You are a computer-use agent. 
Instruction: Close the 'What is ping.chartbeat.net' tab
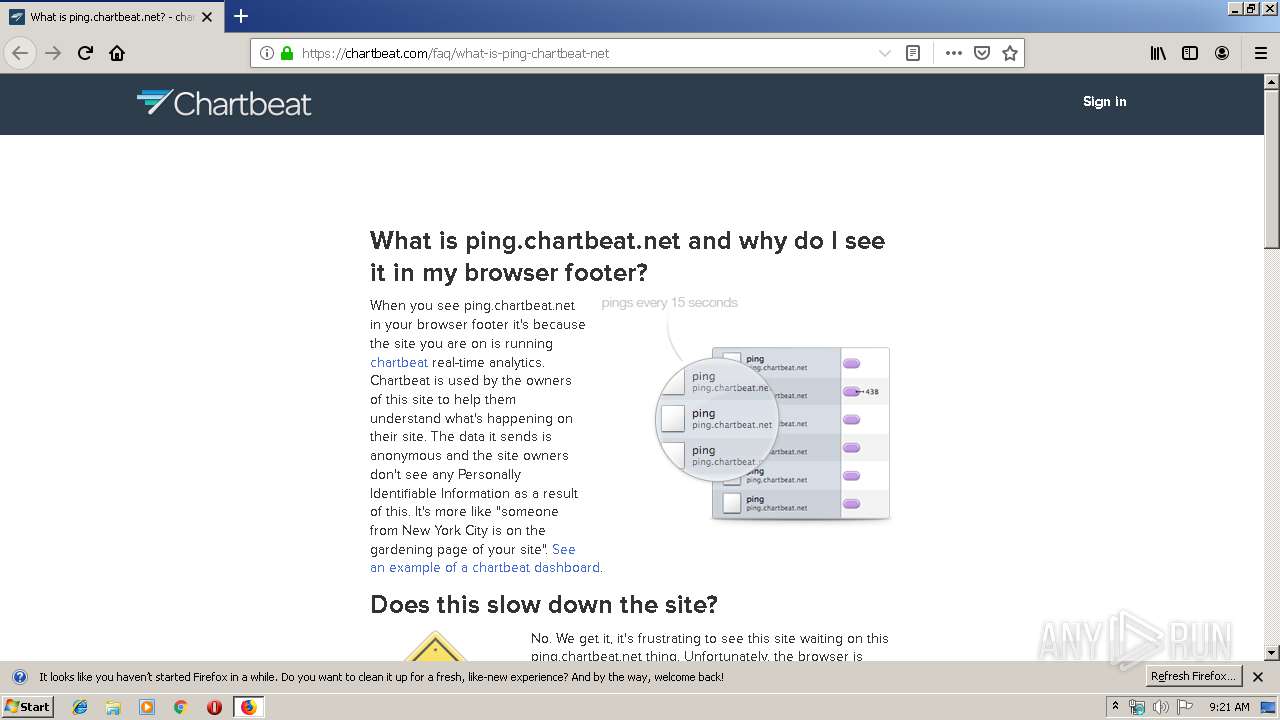(x=207, y=17)
